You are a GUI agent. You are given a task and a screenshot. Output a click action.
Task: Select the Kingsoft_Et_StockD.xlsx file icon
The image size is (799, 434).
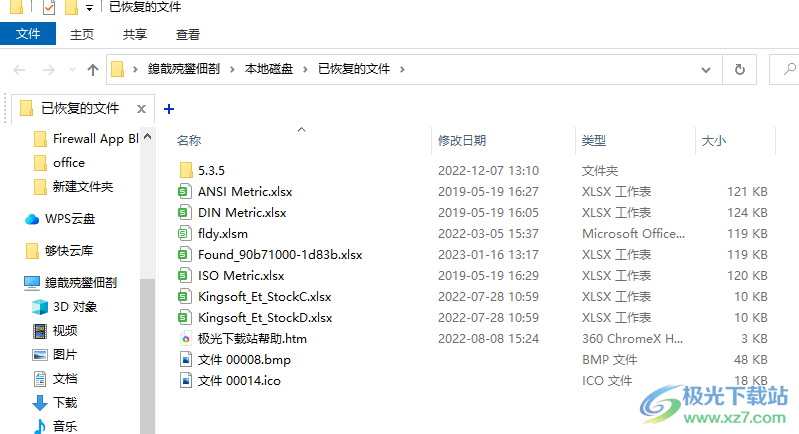184,318
